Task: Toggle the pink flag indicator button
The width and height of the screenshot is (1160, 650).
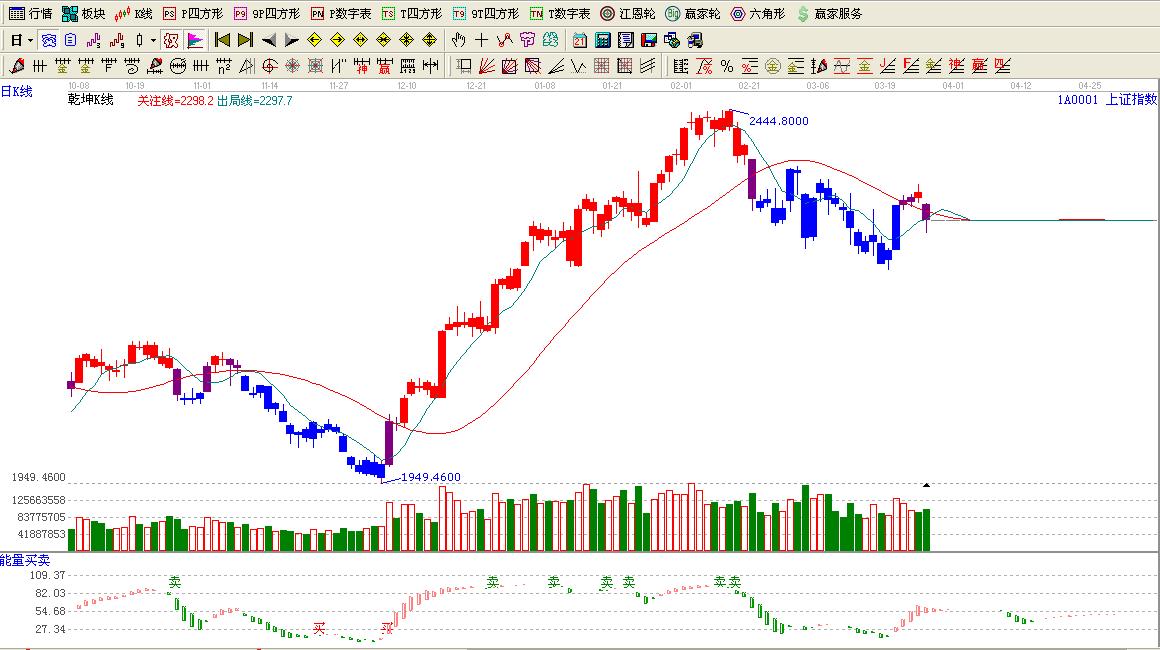Action: pos(194,40)
